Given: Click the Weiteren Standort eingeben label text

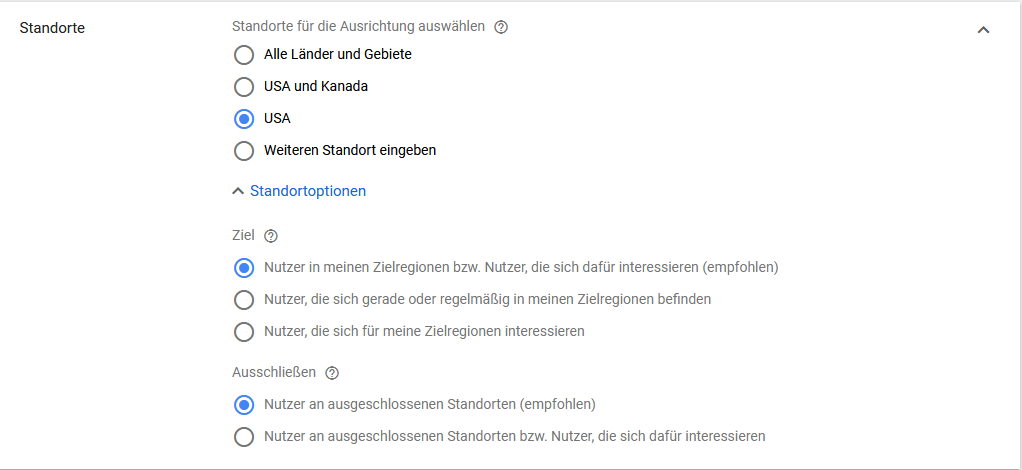Looking at the screenshot, I should pyautogui.click(x=350, y=151).
